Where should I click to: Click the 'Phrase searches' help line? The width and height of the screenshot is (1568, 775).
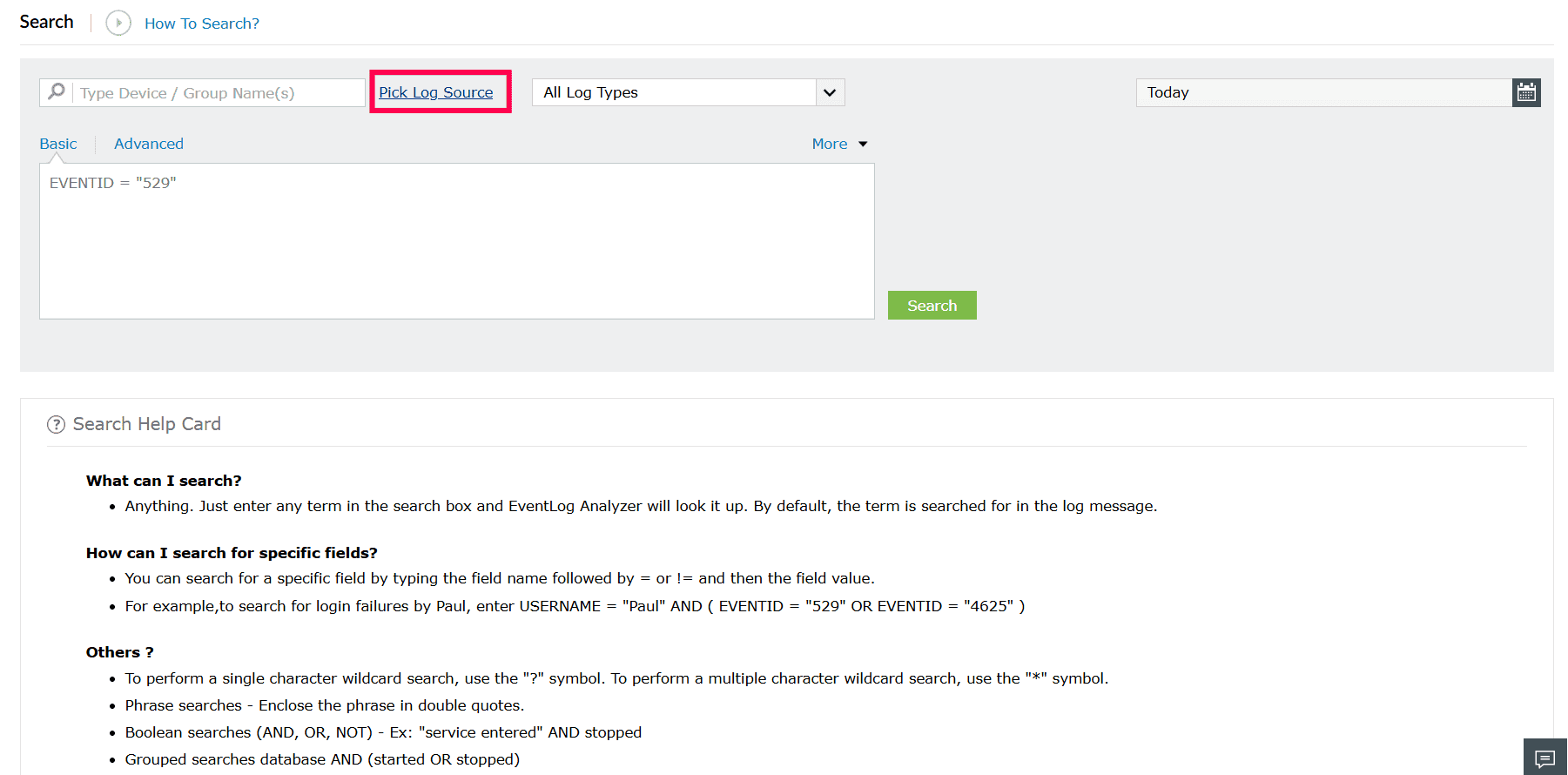(325, 705)
